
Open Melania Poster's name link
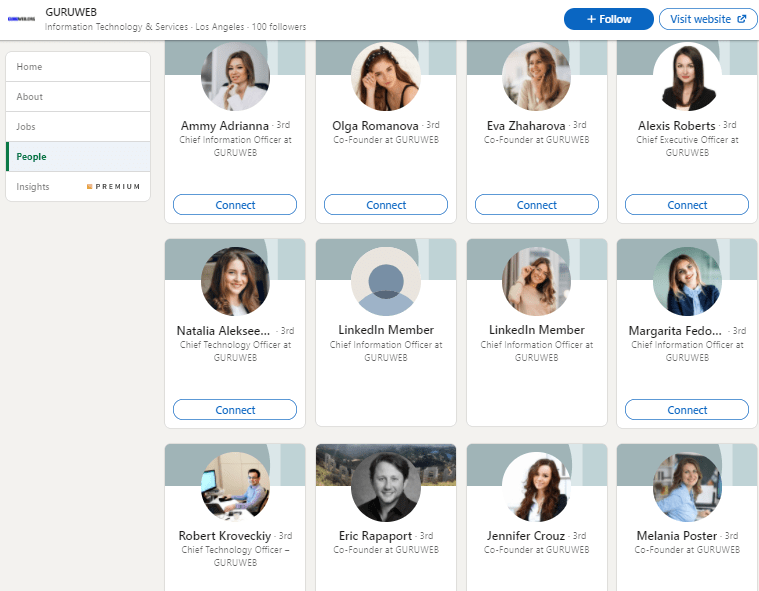point(676,536)
